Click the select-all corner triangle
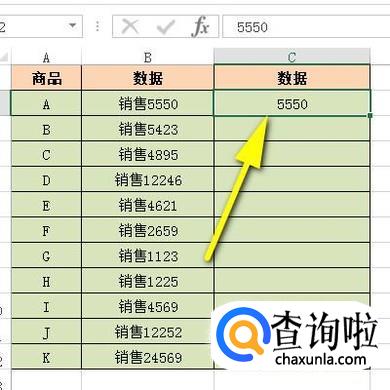This screenshot has width=390, height=390. tap(4, 57)
